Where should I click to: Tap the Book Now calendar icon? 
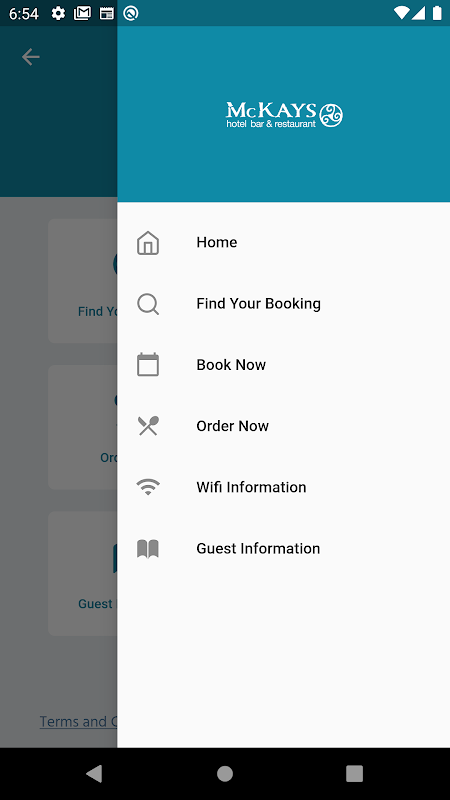[148, 365]
